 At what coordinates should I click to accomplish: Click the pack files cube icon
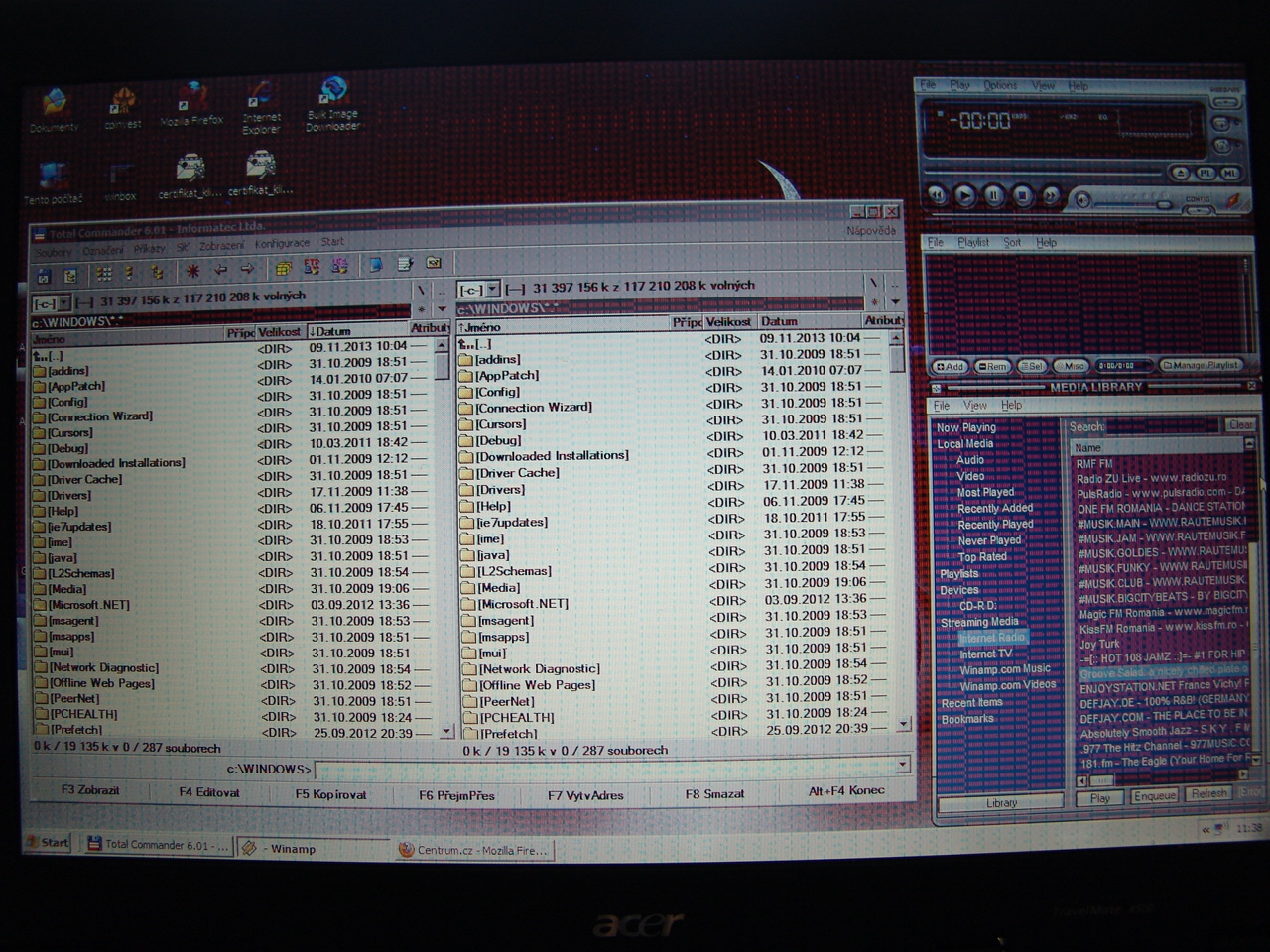point(284,268)
